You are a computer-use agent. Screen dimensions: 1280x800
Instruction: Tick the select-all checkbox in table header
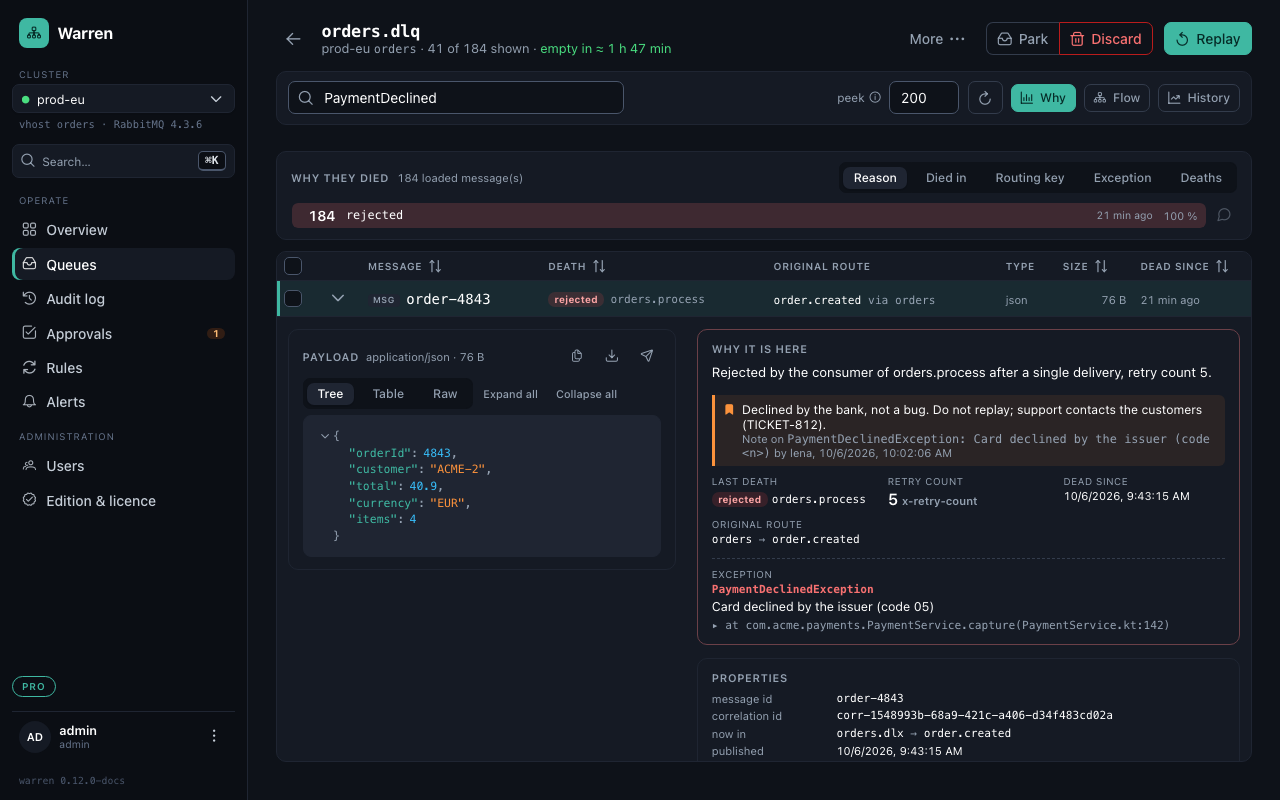pyautogui.click(x=293, y=266)
